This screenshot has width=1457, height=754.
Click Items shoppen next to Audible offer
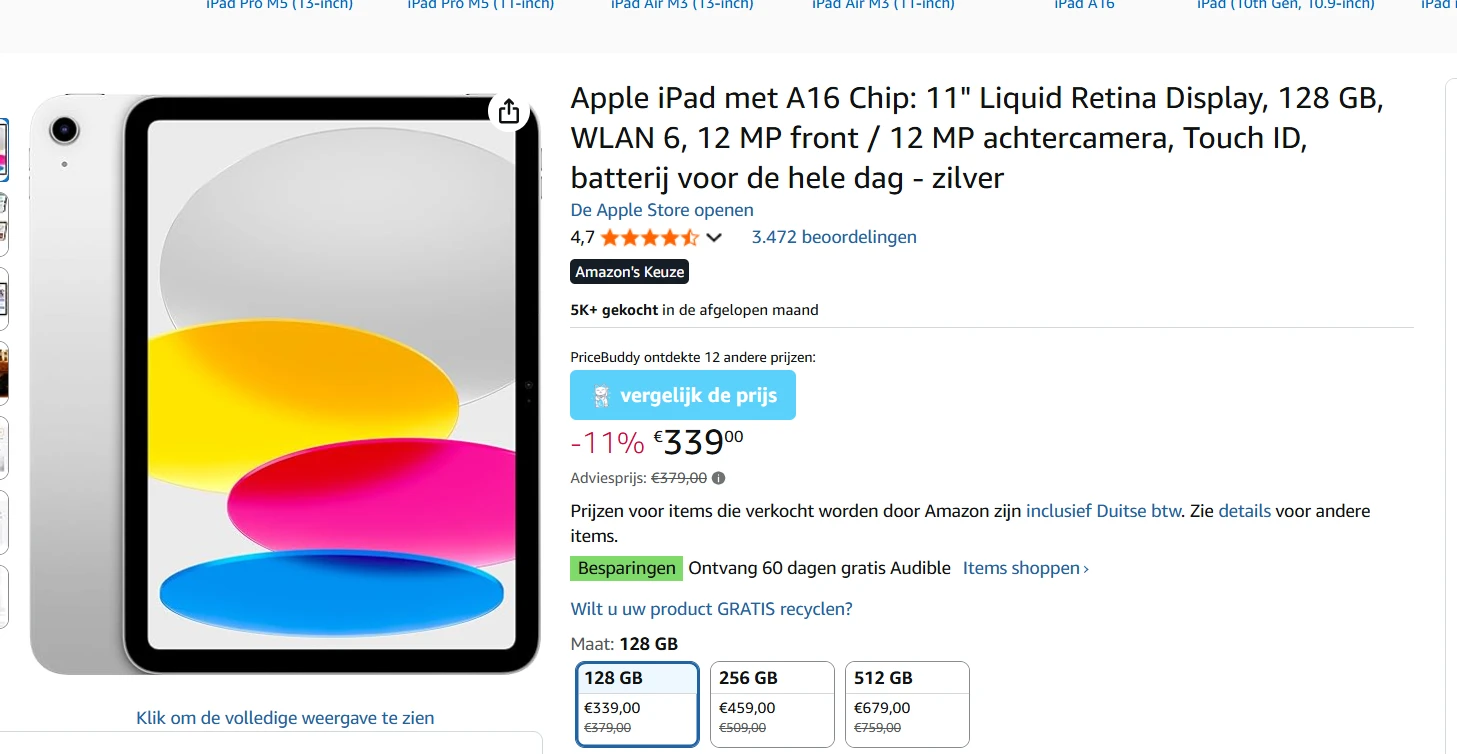(x=1020, y=568)
